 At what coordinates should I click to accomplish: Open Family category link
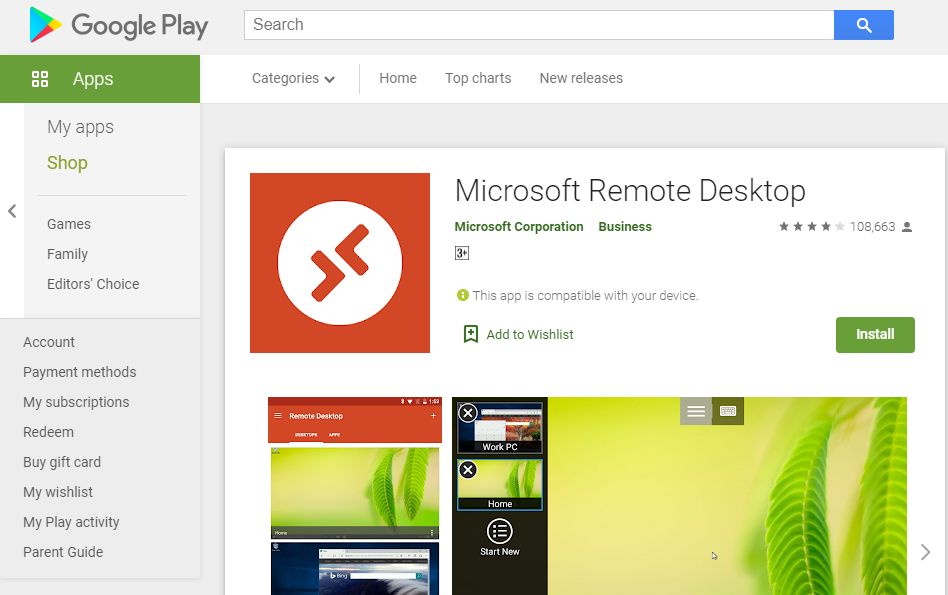[67, 254]
